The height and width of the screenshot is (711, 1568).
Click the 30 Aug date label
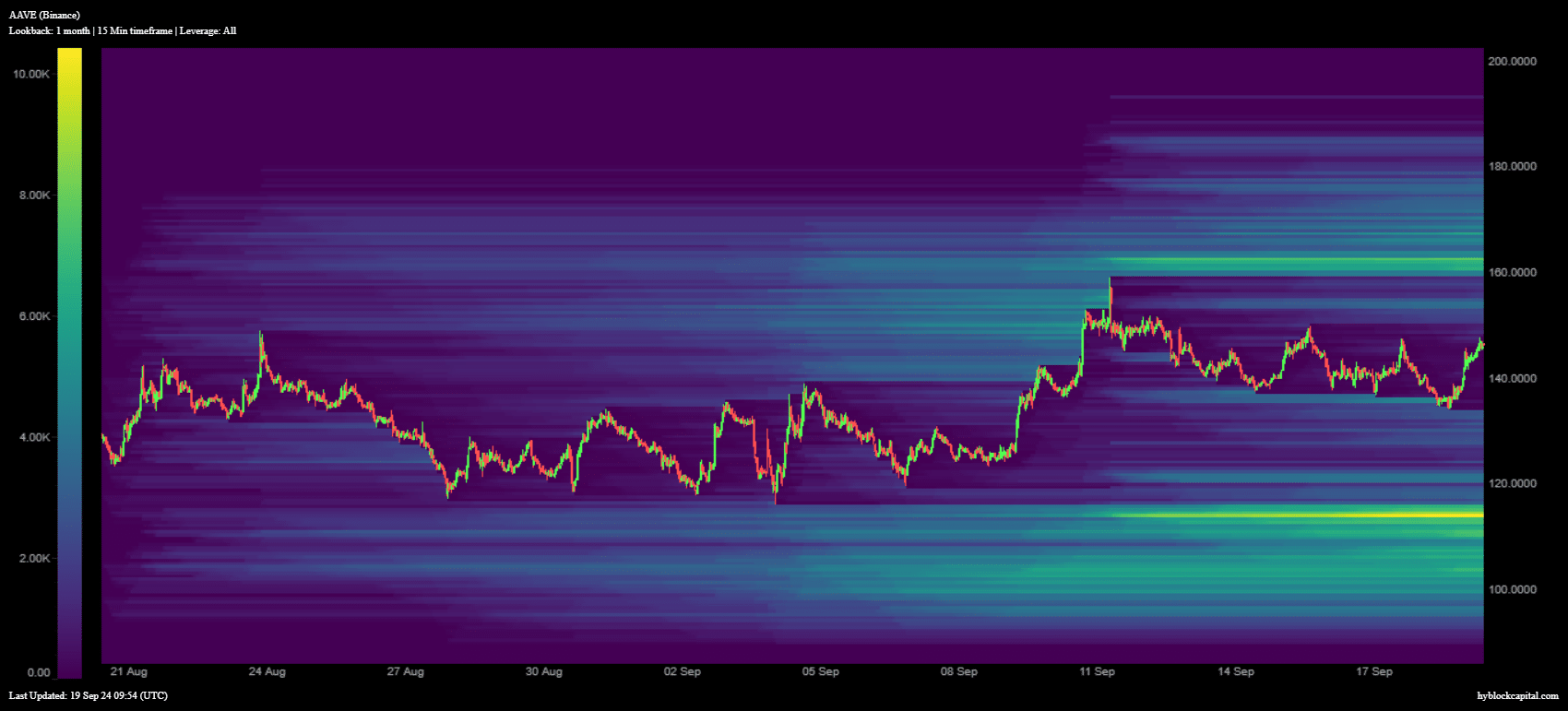point(543,671)
